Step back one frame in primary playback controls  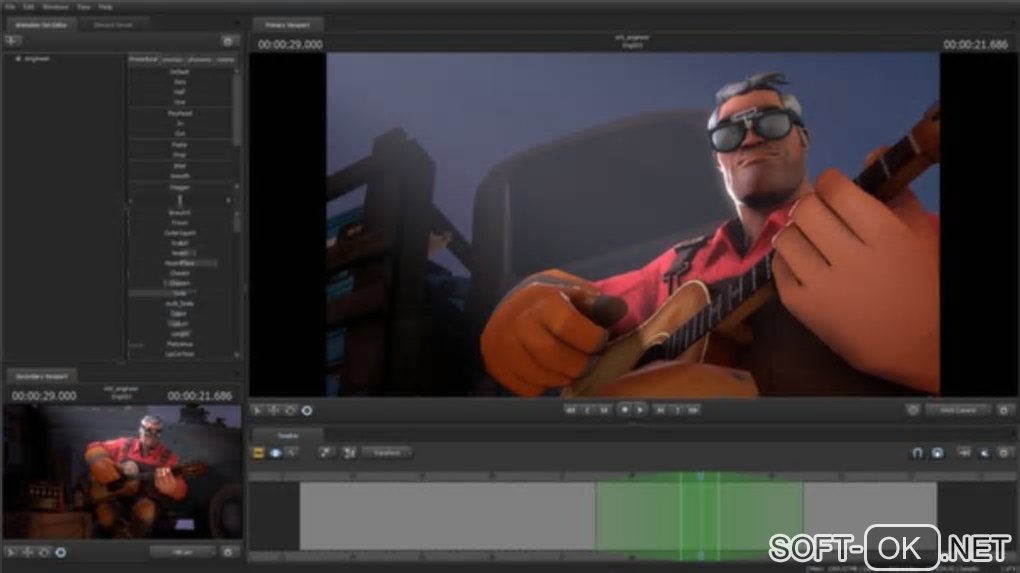click(587, 410)
